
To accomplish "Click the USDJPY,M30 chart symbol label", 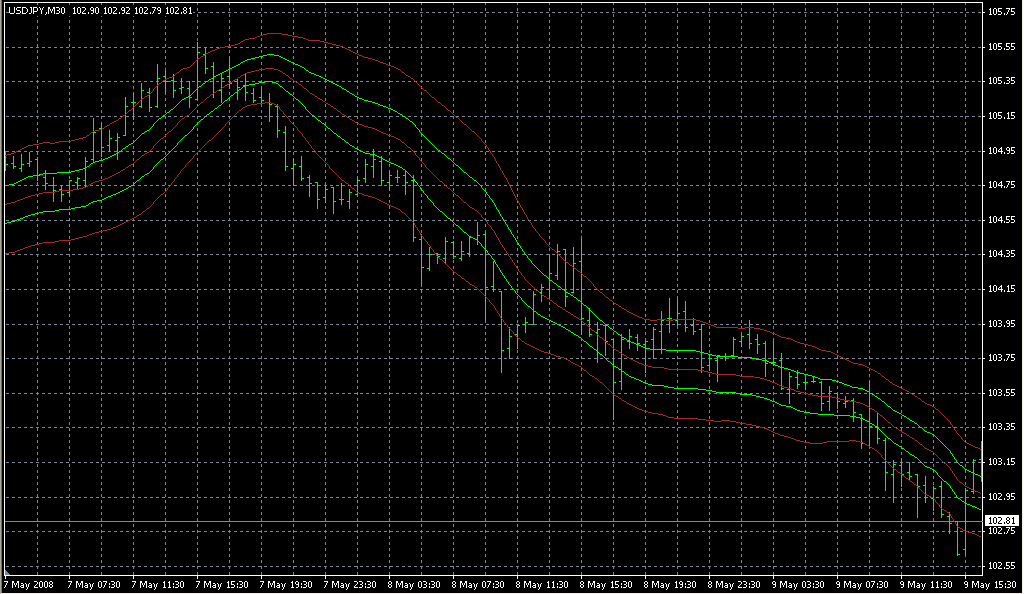I will [37, 11].
